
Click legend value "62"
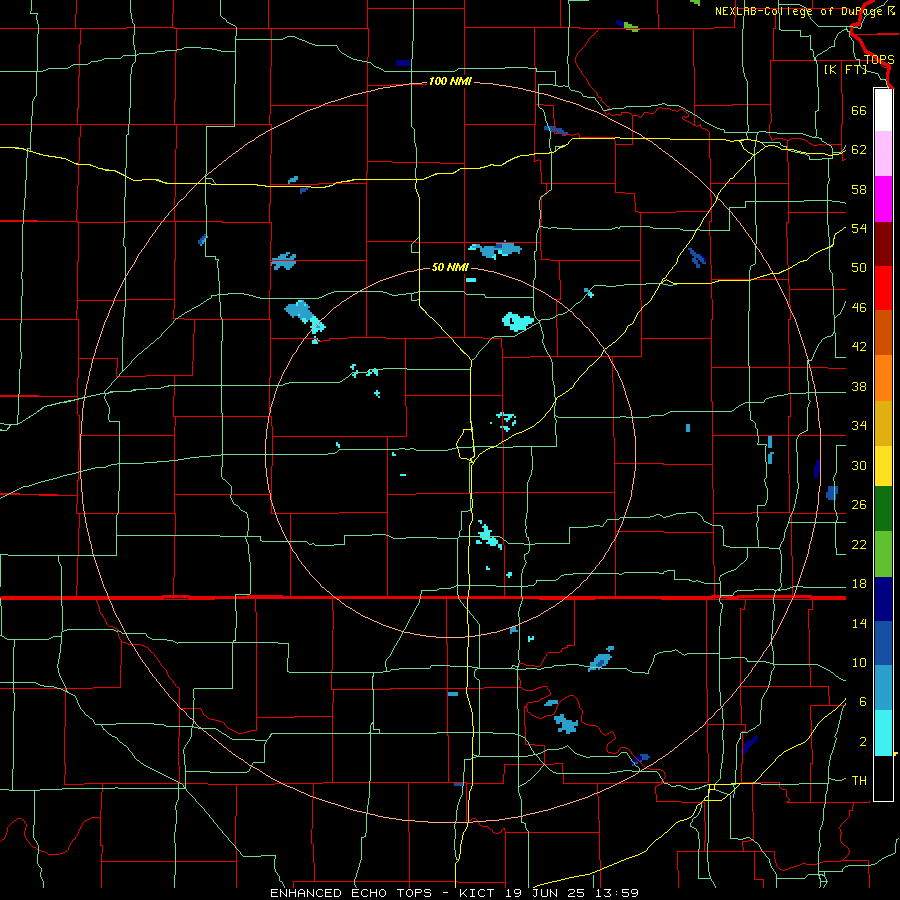859,150
